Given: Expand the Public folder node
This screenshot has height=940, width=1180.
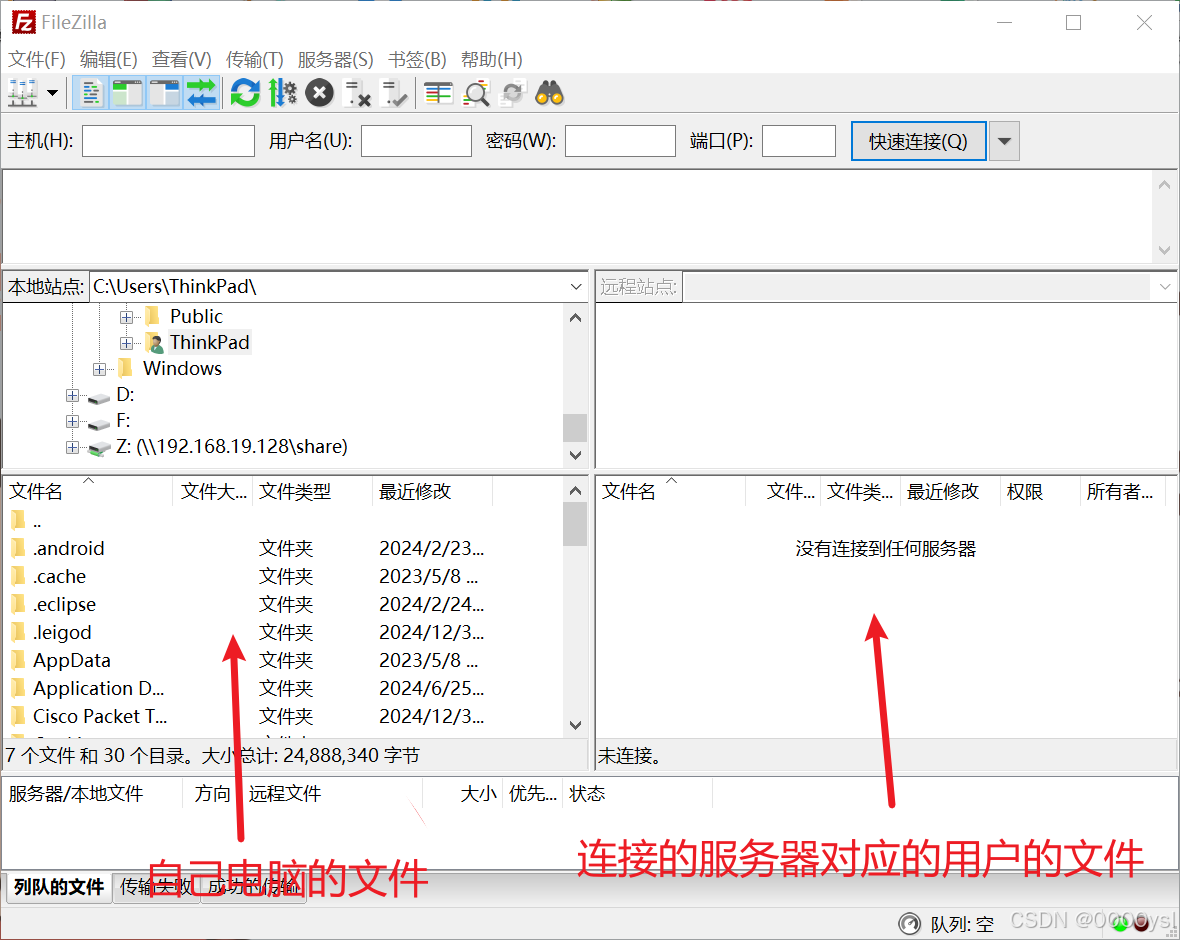Looking at the screenshot, I should pyautogui.click(x=126, y=317).
